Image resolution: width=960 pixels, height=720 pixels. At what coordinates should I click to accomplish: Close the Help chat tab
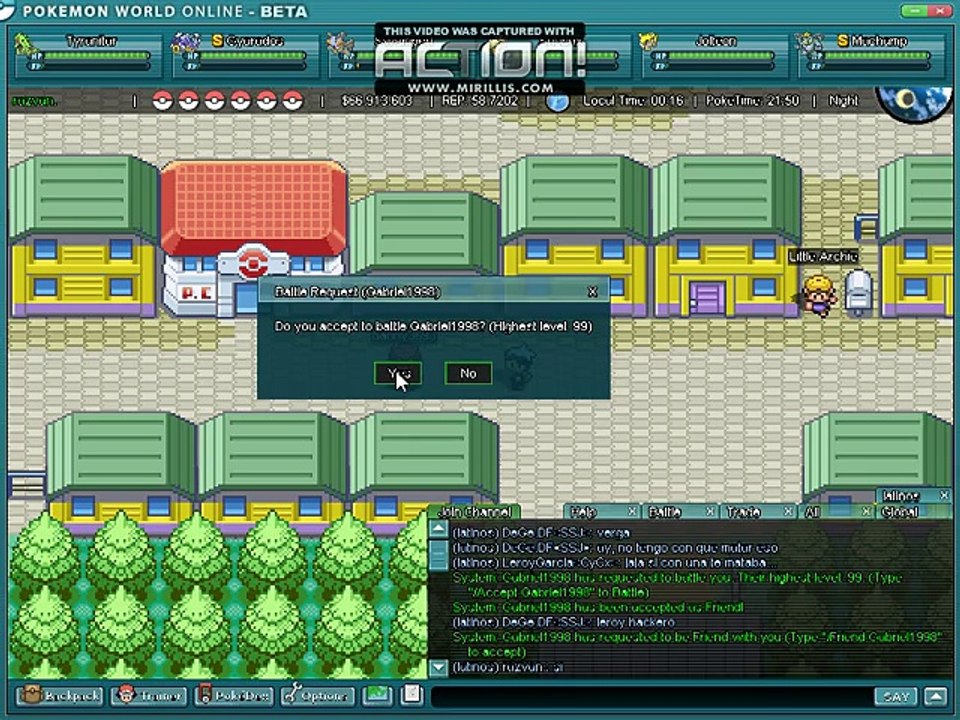[632, 511]
